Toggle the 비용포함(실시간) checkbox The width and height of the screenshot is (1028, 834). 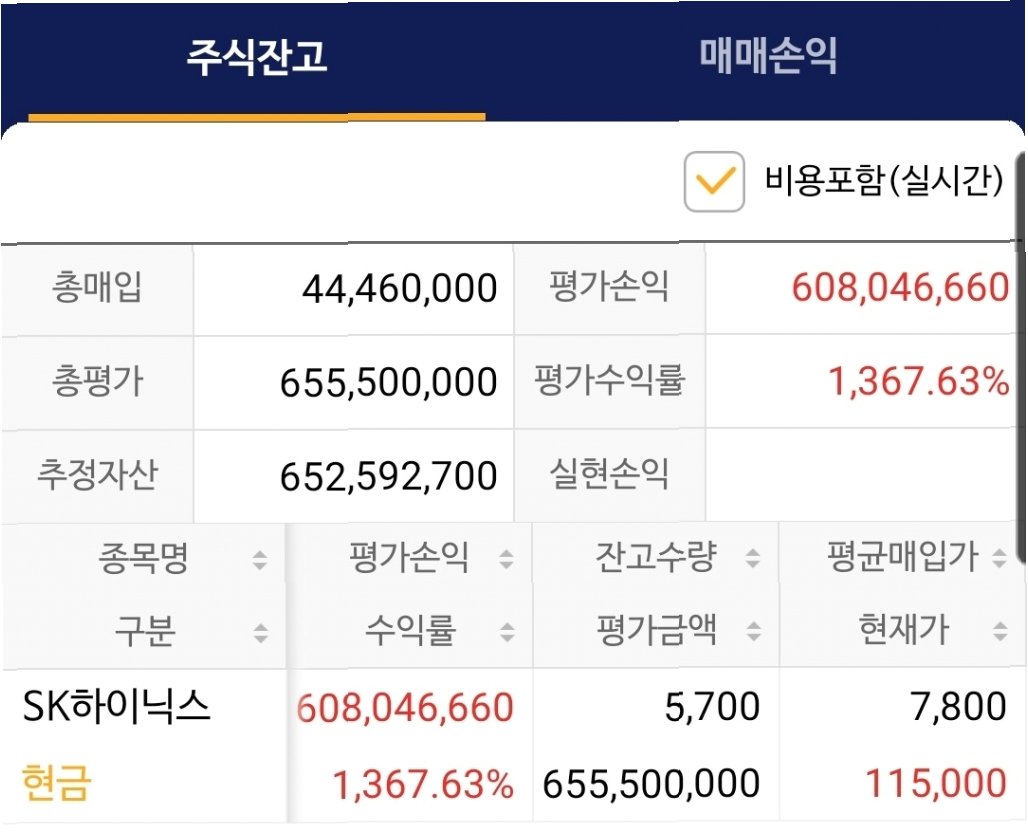pos(714,182)
